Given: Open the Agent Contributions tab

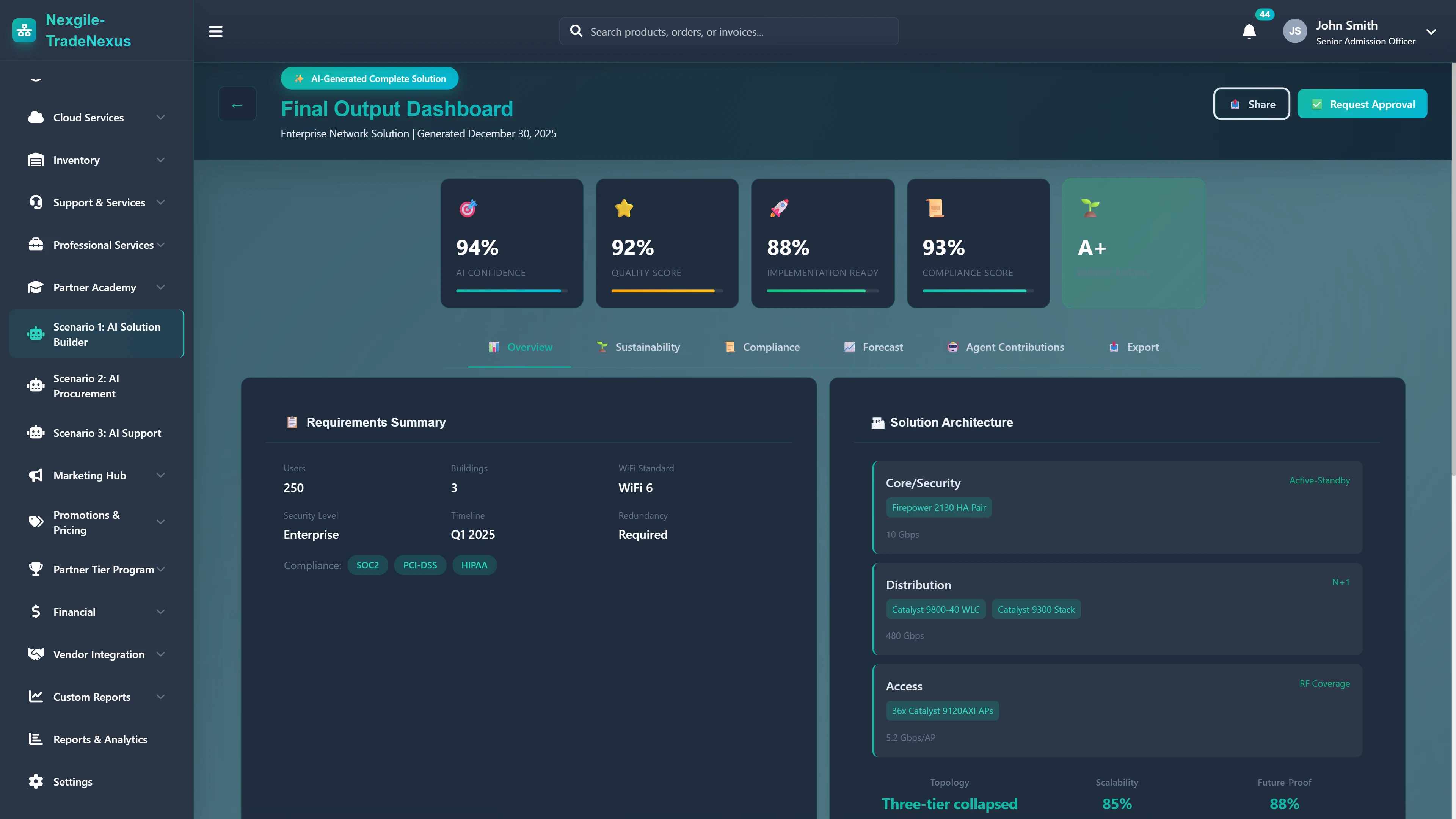Looking at the screenshot, I should [1005, 347].
